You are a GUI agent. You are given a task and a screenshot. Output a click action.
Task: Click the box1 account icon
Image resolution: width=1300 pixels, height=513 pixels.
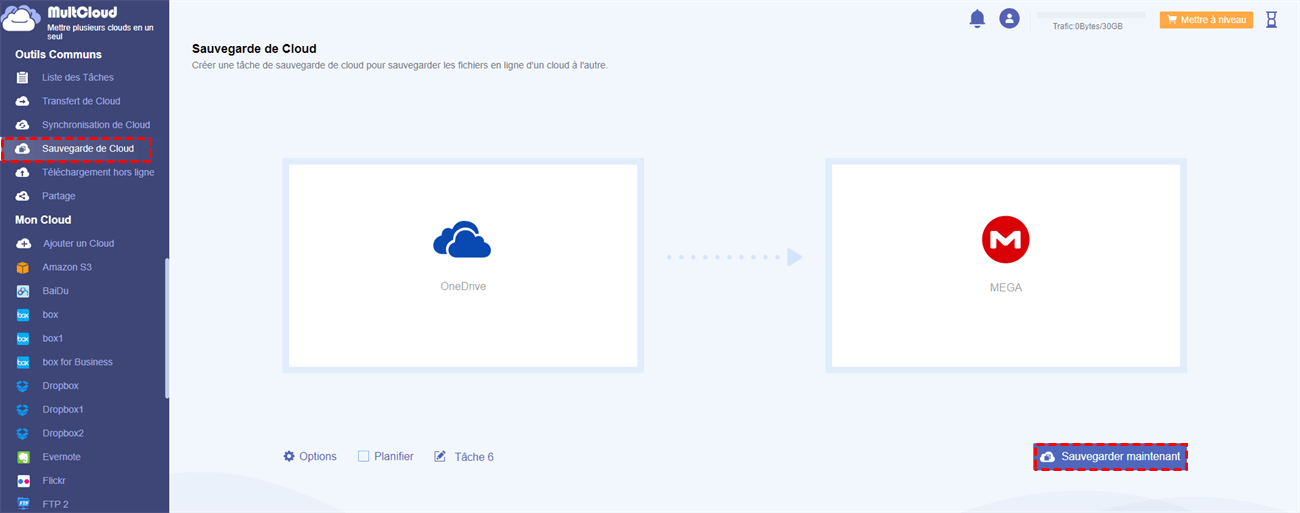tap(23, 338)
